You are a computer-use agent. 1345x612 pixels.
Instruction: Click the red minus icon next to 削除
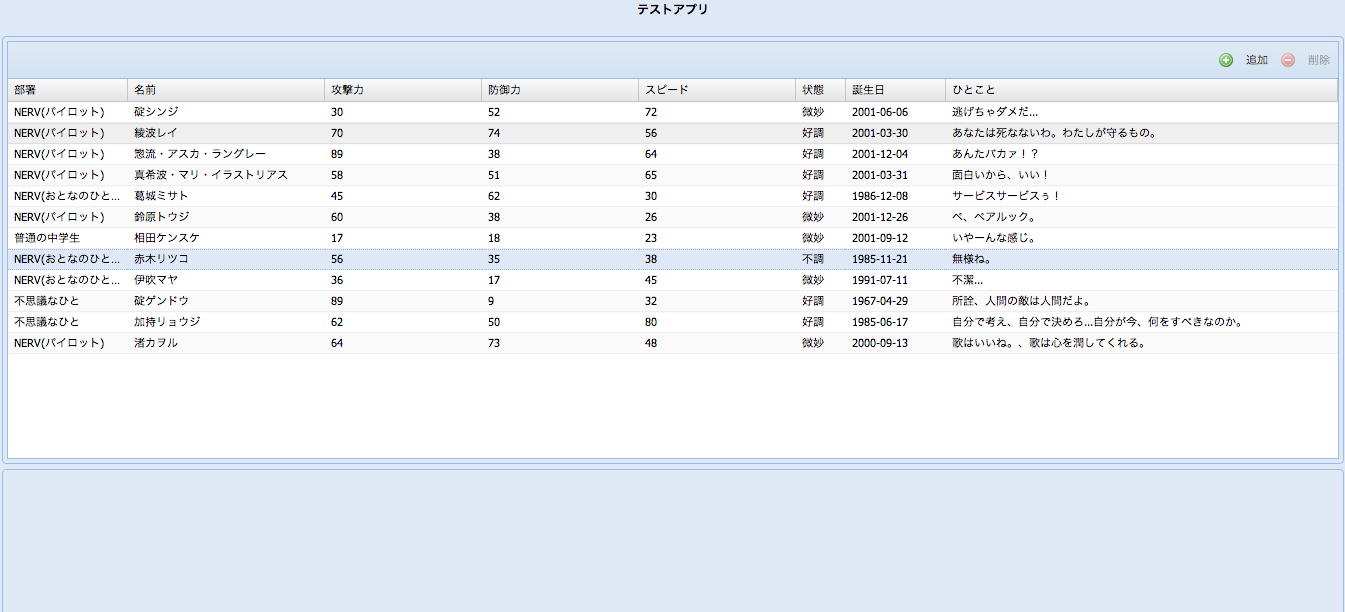[1287, 60]
